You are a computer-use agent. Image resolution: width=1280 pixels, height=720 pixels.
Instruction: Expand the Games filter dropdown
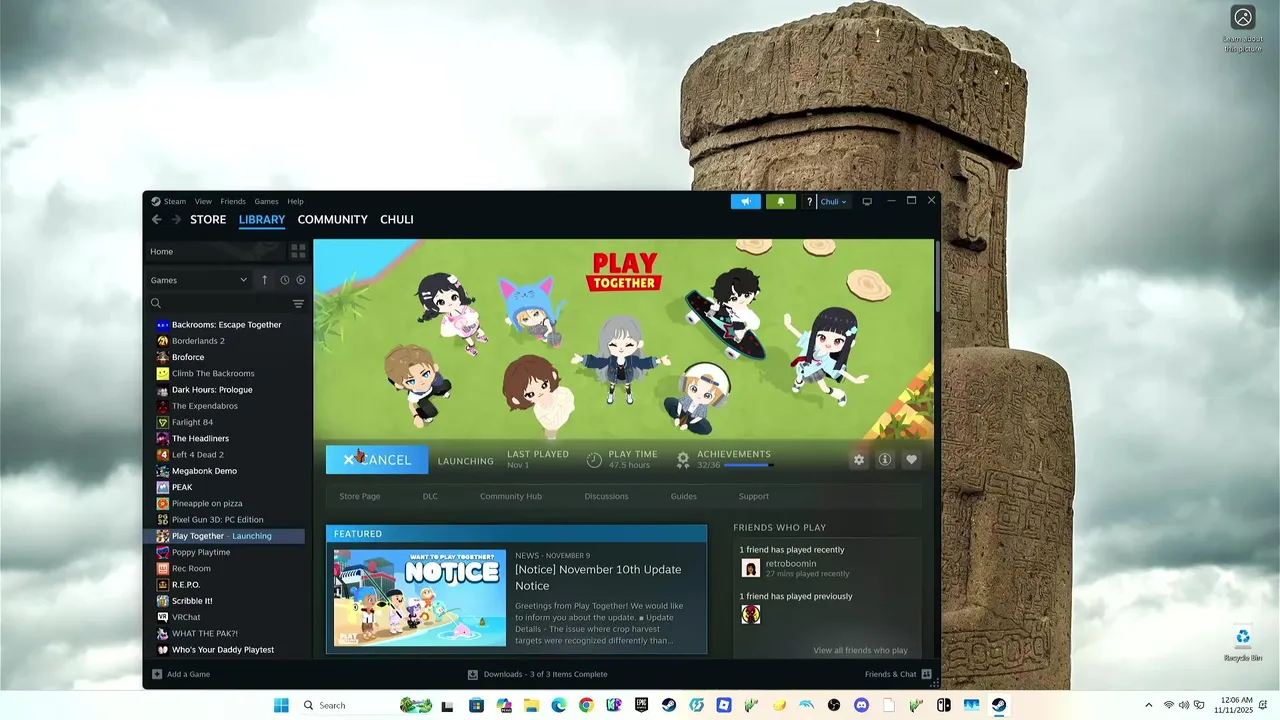click(x=198, y=280)
